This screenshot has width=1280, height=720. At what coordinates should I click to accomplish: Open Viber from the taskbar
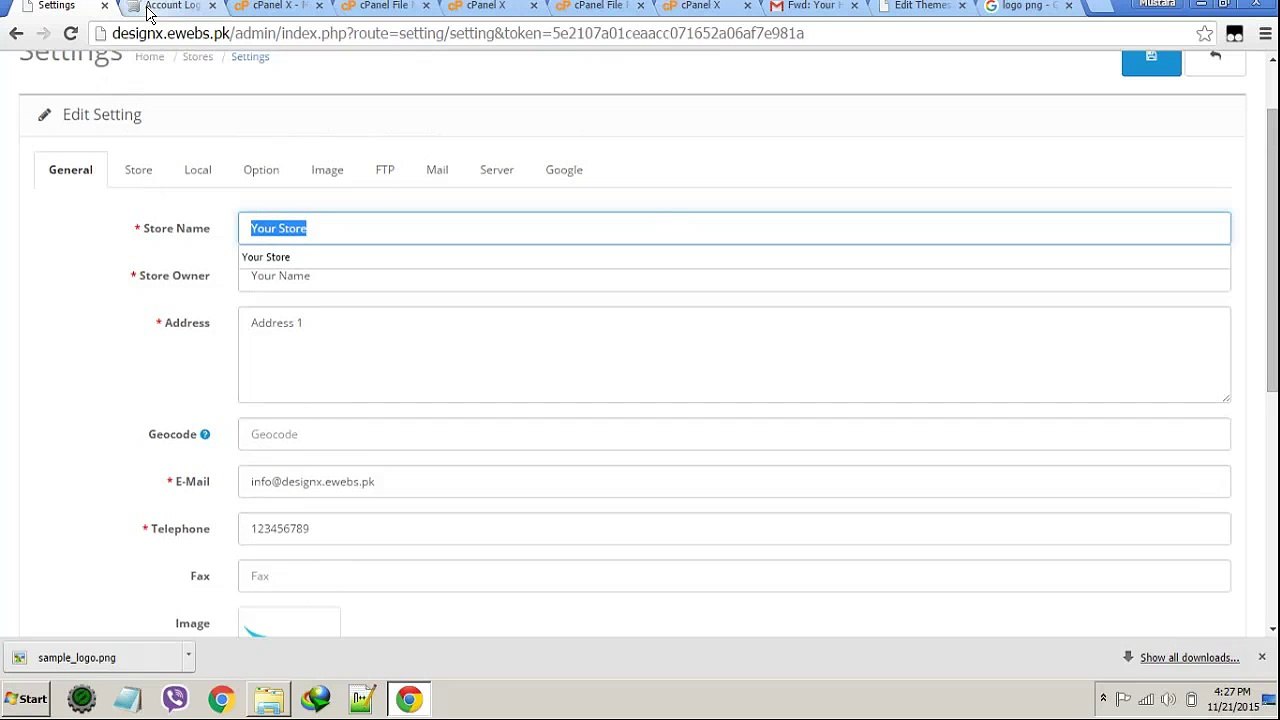(175, 699)
